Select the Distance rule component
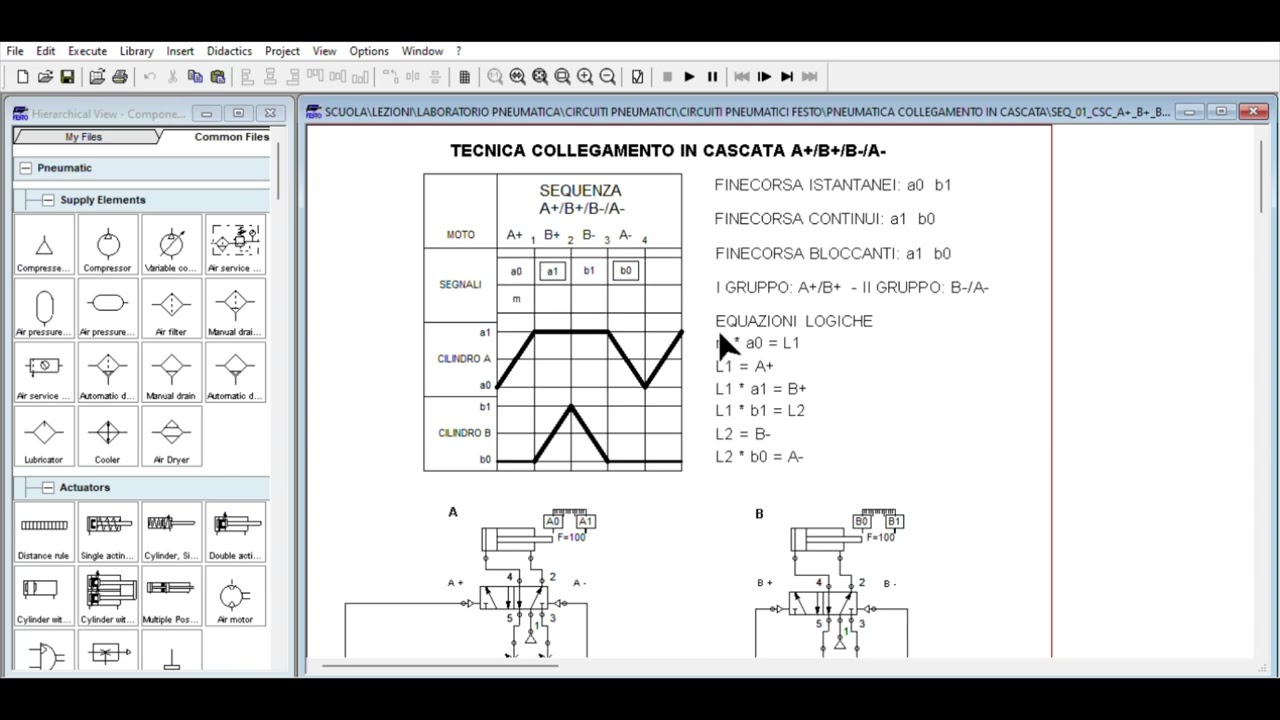 pyautogui.click(x=44, y=533)
